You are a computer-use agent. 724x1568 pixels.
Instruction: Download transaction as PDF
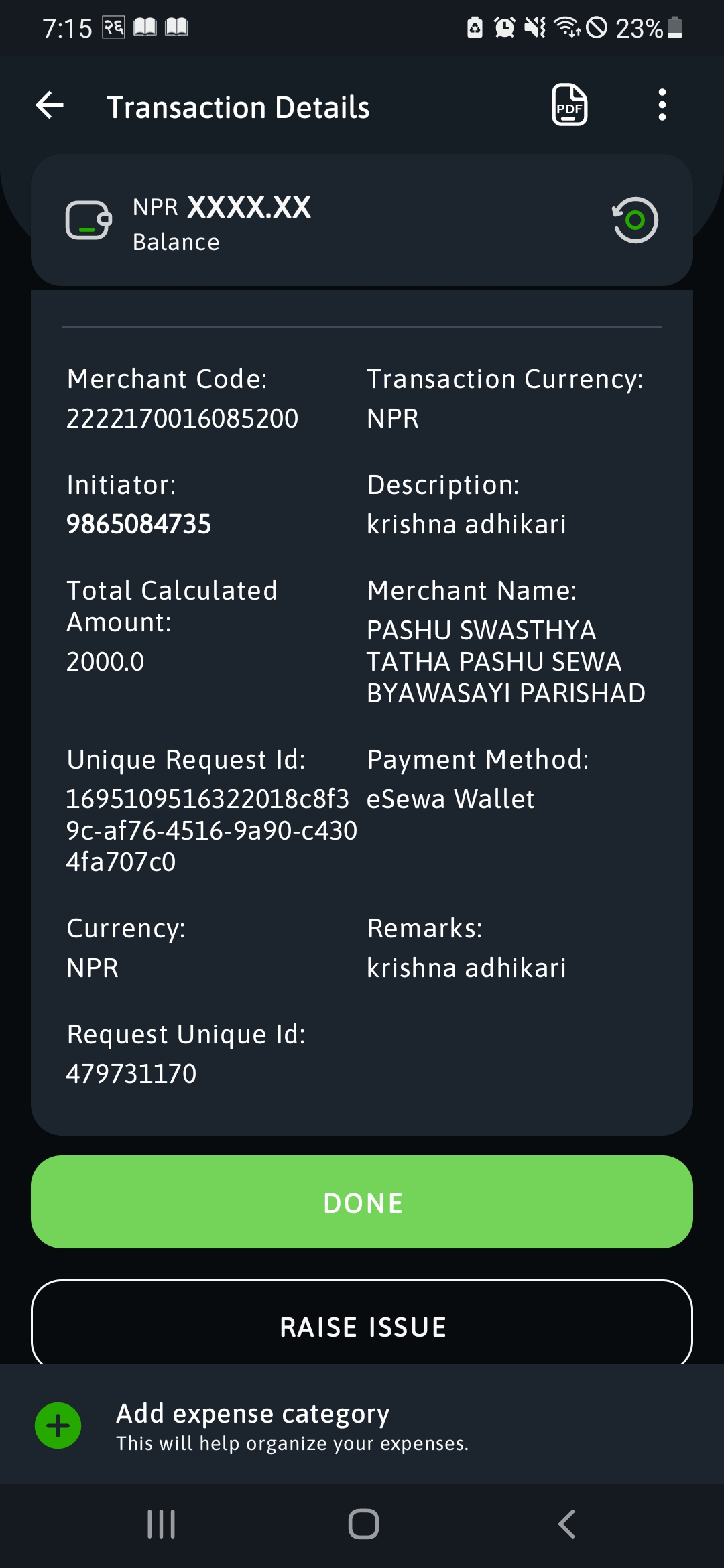click(569, 105)
